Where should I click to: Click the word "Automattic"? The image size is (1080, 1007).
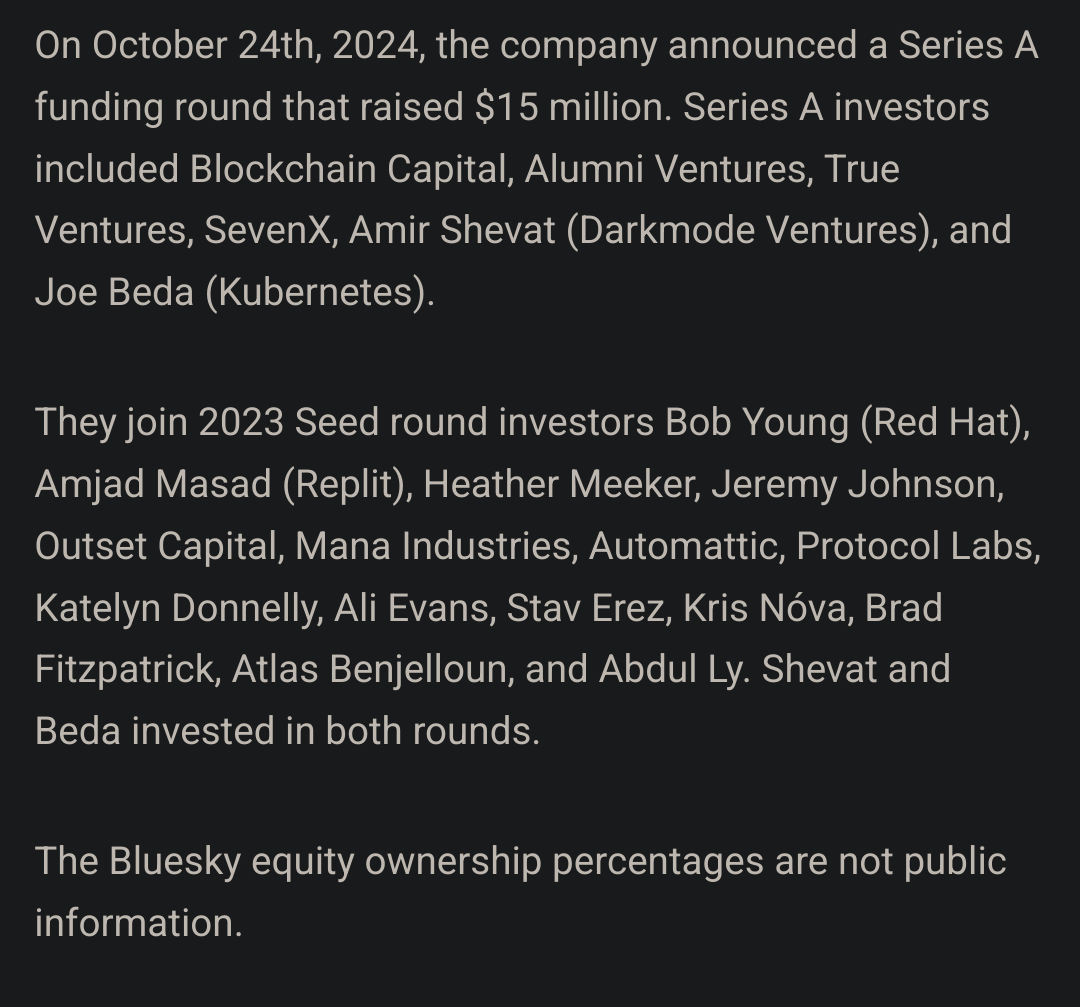(684, 547)
